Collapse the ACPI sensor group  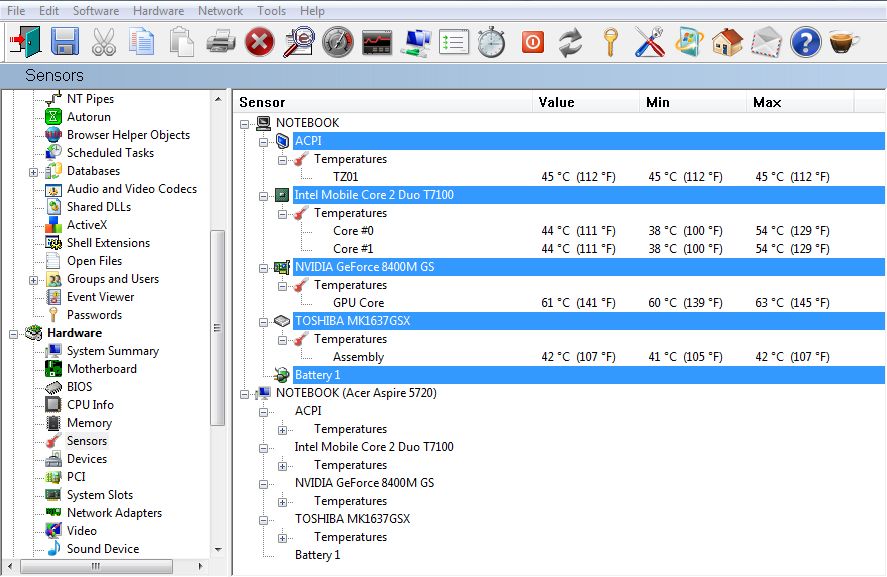265,141
